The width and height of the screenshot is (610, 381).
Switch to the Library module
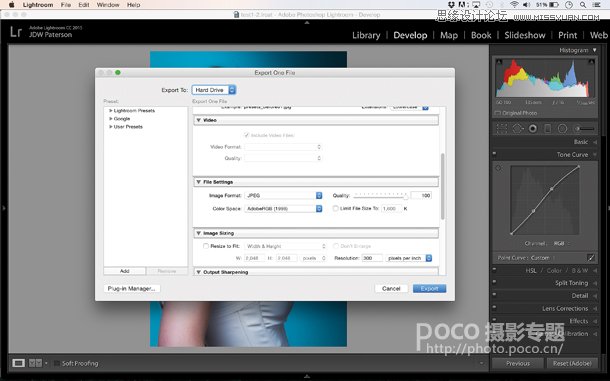coord(366,35)
